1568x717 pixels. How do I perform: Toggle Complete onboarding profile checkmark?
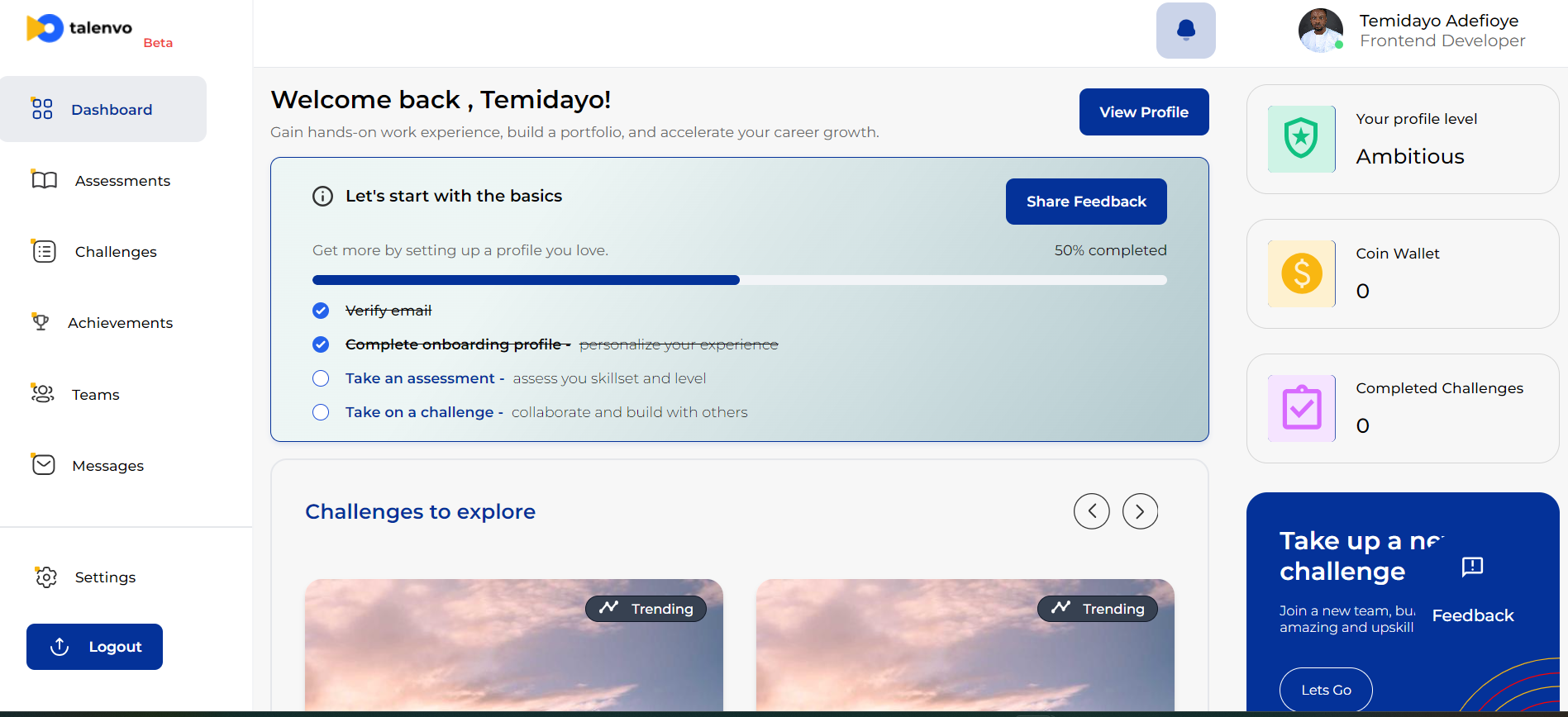click(x=321, y=344)
